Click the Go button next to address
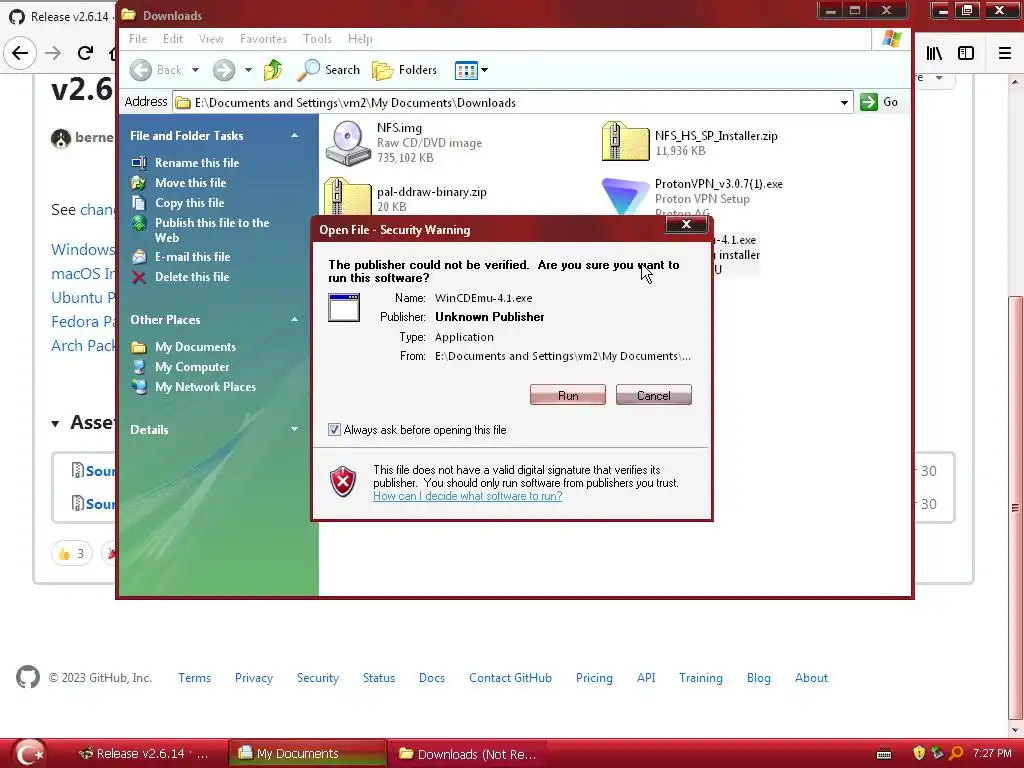Image resolution: width=1024 pixels, height=768 pixels. (x=879, y=102)
